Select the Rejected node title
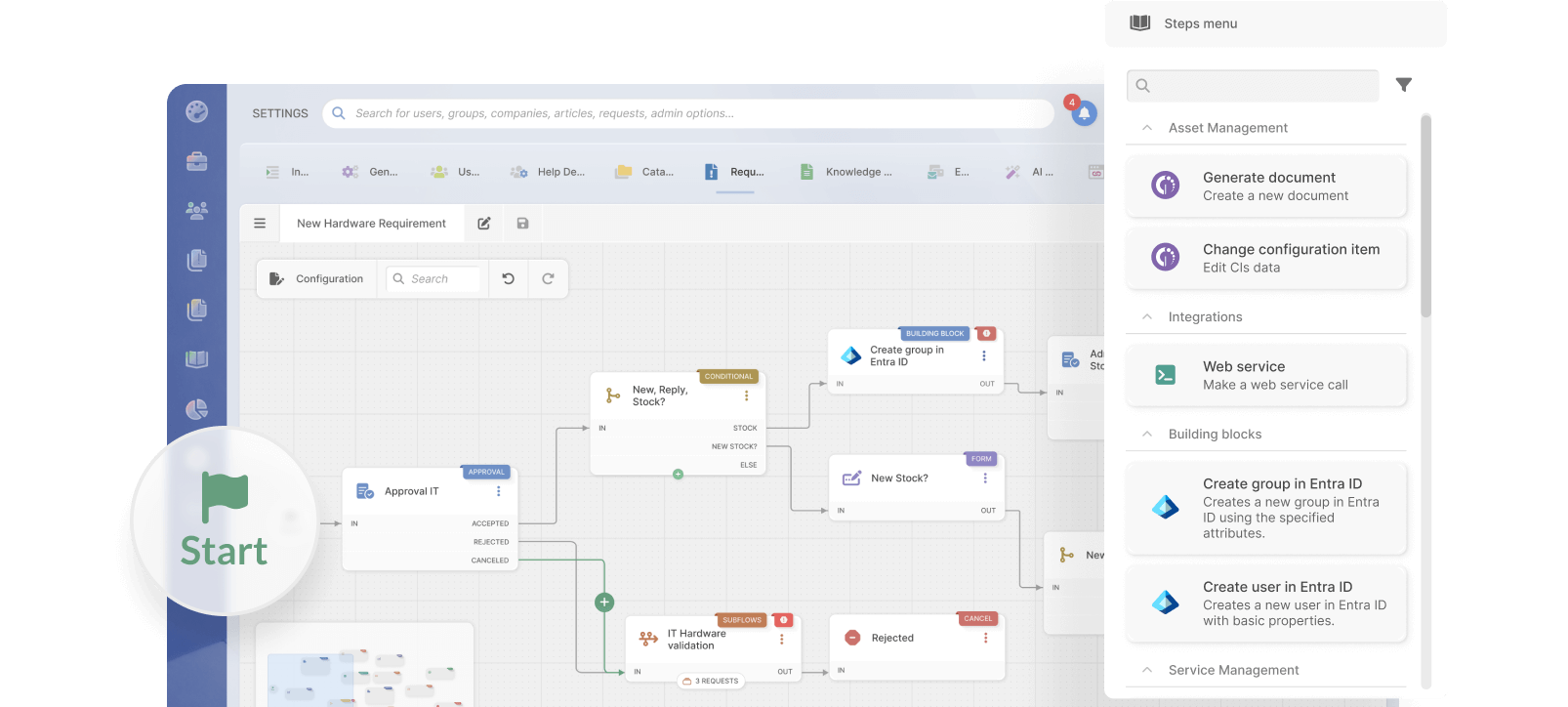The height and width of the screenshot is (707, 1568). pos(892,639)
